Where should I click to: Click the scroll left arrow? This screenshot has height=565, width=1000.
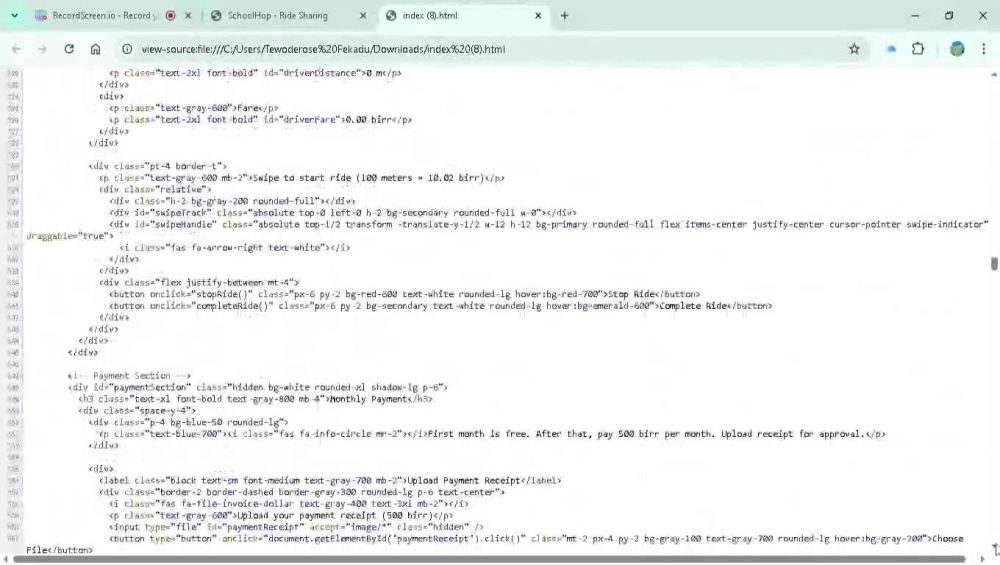6,559
